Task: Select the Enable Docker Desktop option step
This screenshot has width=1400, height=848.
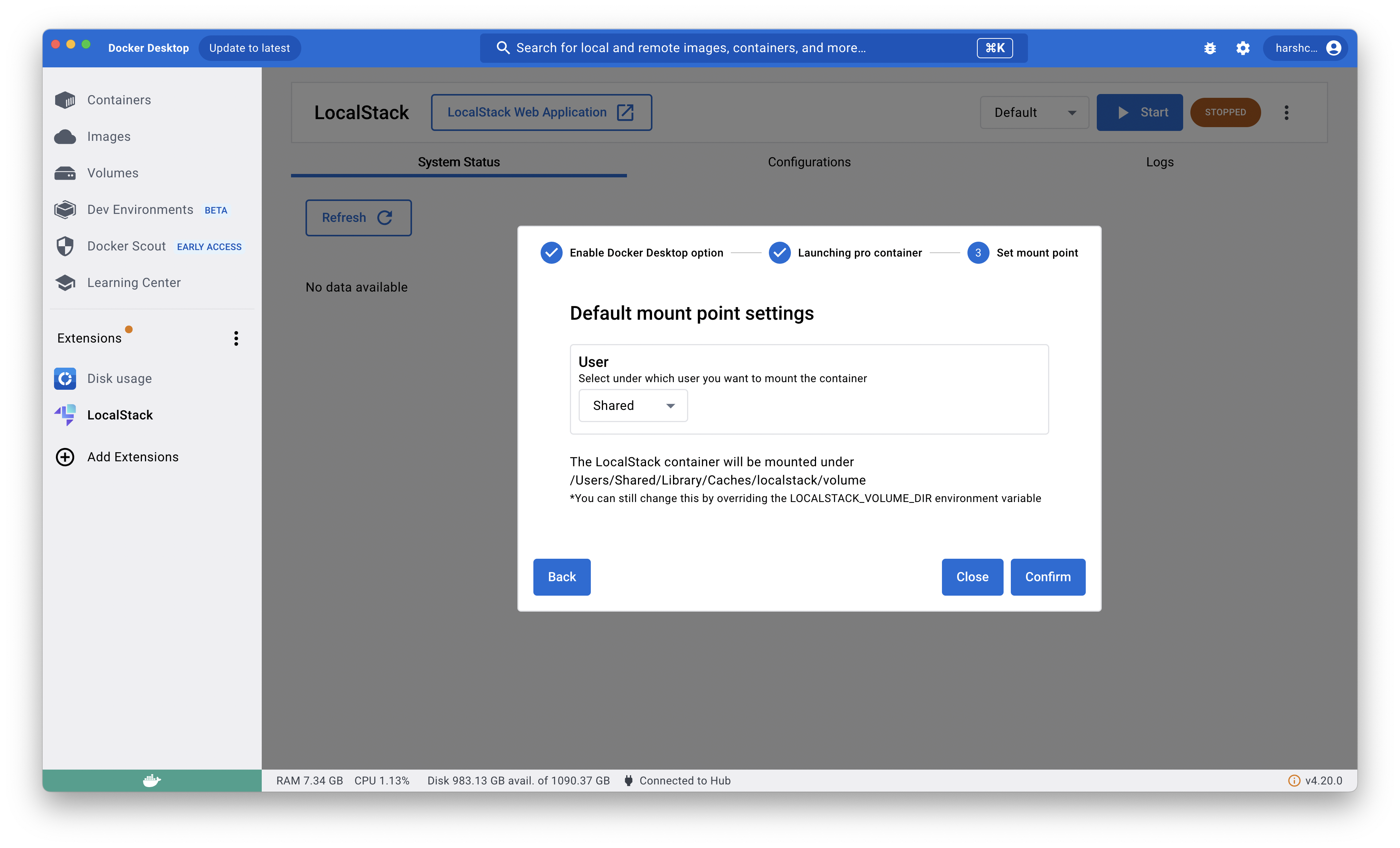Action: click(550, 253)
